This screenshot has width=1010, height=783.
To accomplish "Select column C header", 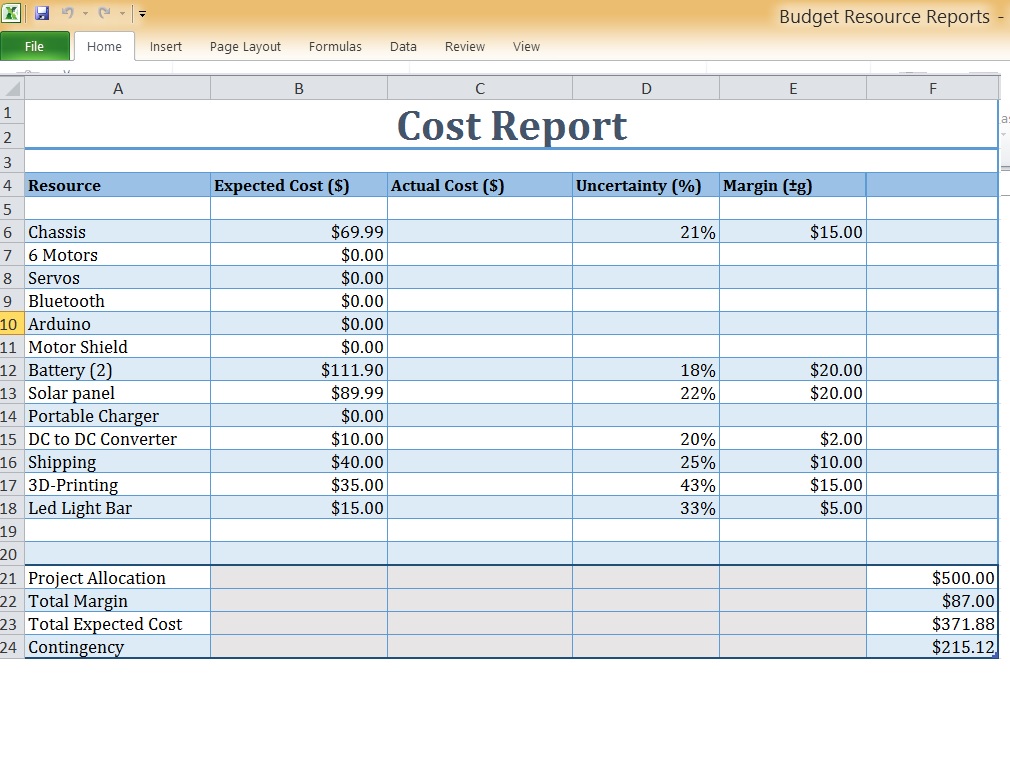I will pyautogui.click(x=480, y=88).
